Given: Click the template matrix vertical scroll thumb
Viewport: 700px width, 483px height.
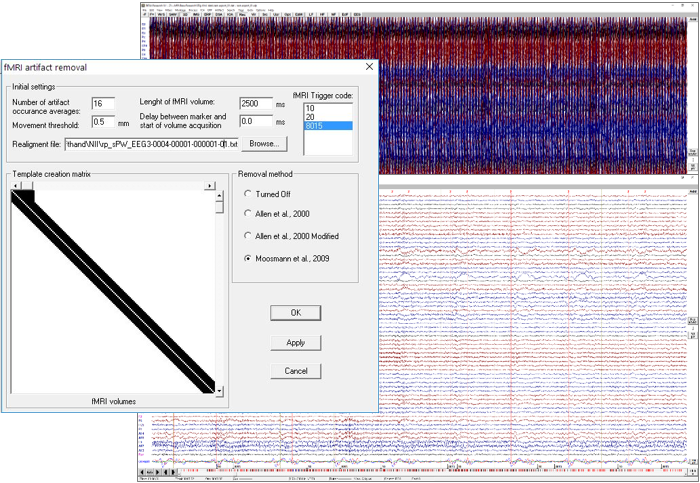Looking at the screenshot, I should [x=219, y=207].
